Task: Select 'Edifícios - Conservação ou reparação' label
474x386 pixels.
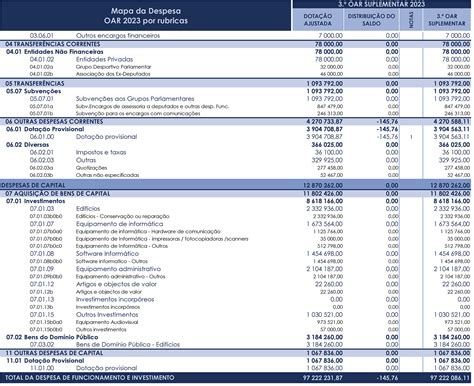Action: point(122,216)
